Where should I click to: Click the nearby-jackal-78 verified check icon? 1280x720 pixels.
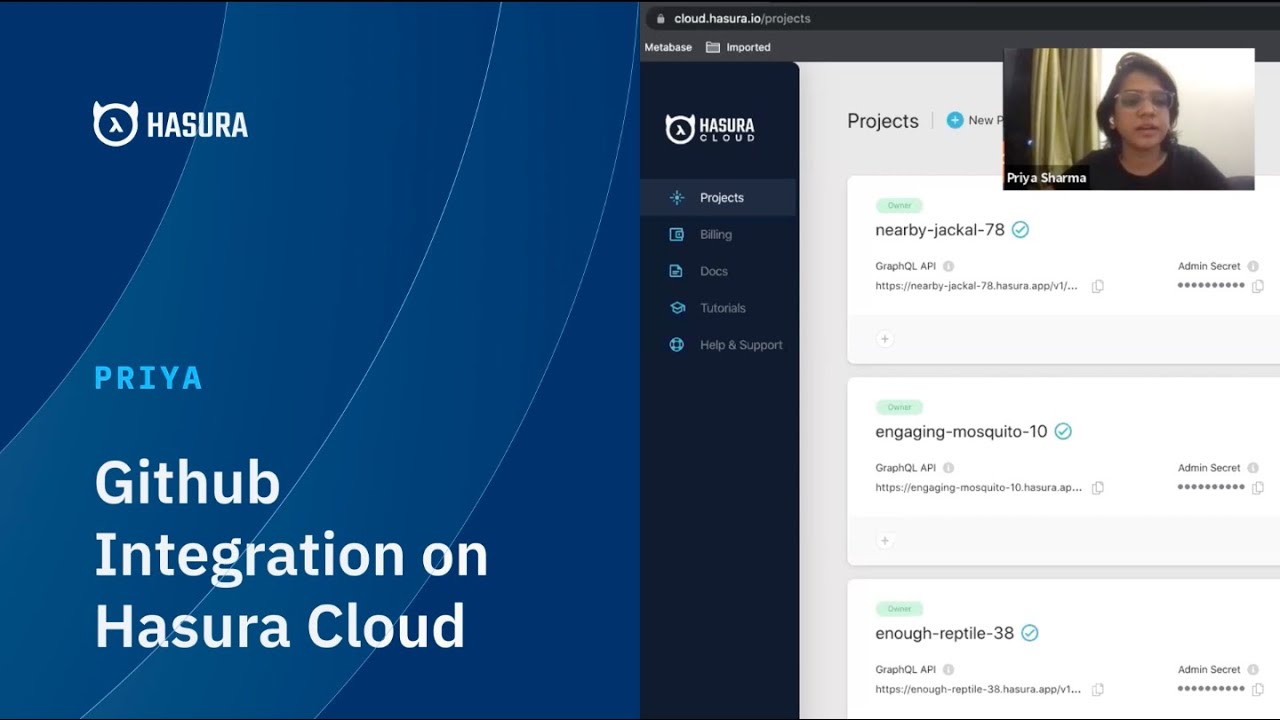[1020, 230]
